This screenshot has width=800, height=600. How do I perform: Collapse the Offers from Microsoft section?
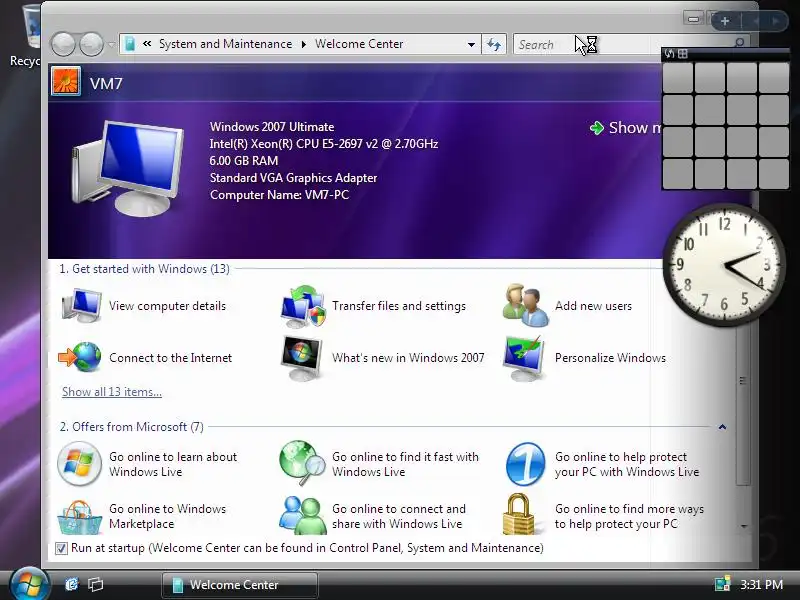722,427
